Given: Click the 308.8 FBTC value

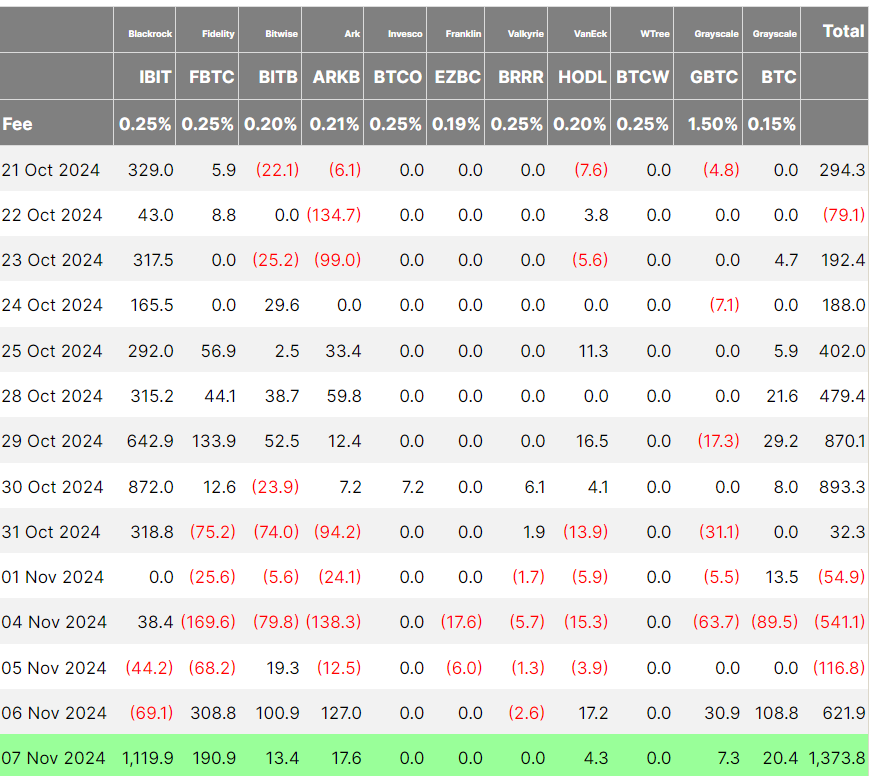Looking at the screenshot, I should click(x=213, y=713).
